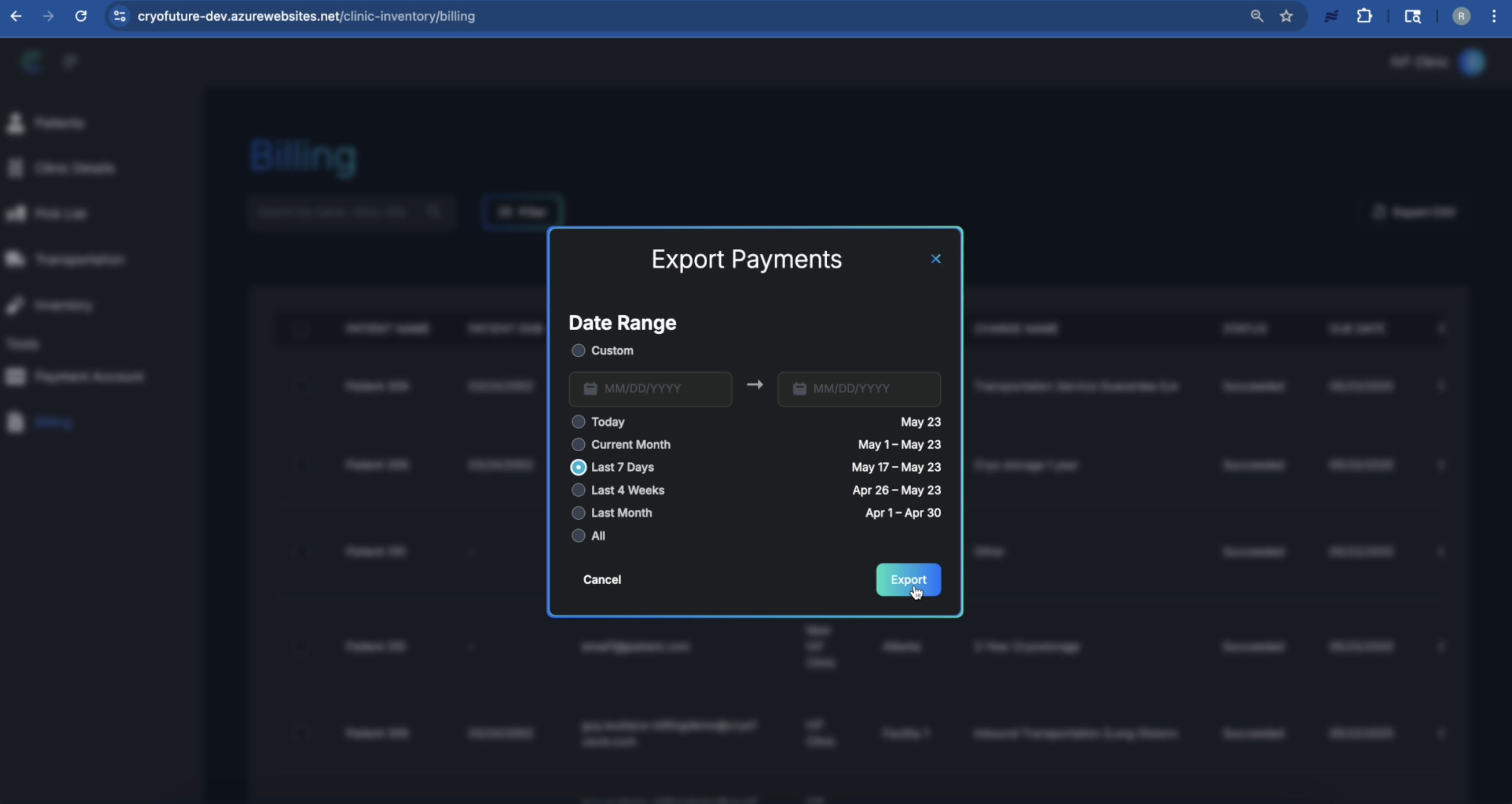
Task: Select the Today radio button
Action: click(578, 422)
